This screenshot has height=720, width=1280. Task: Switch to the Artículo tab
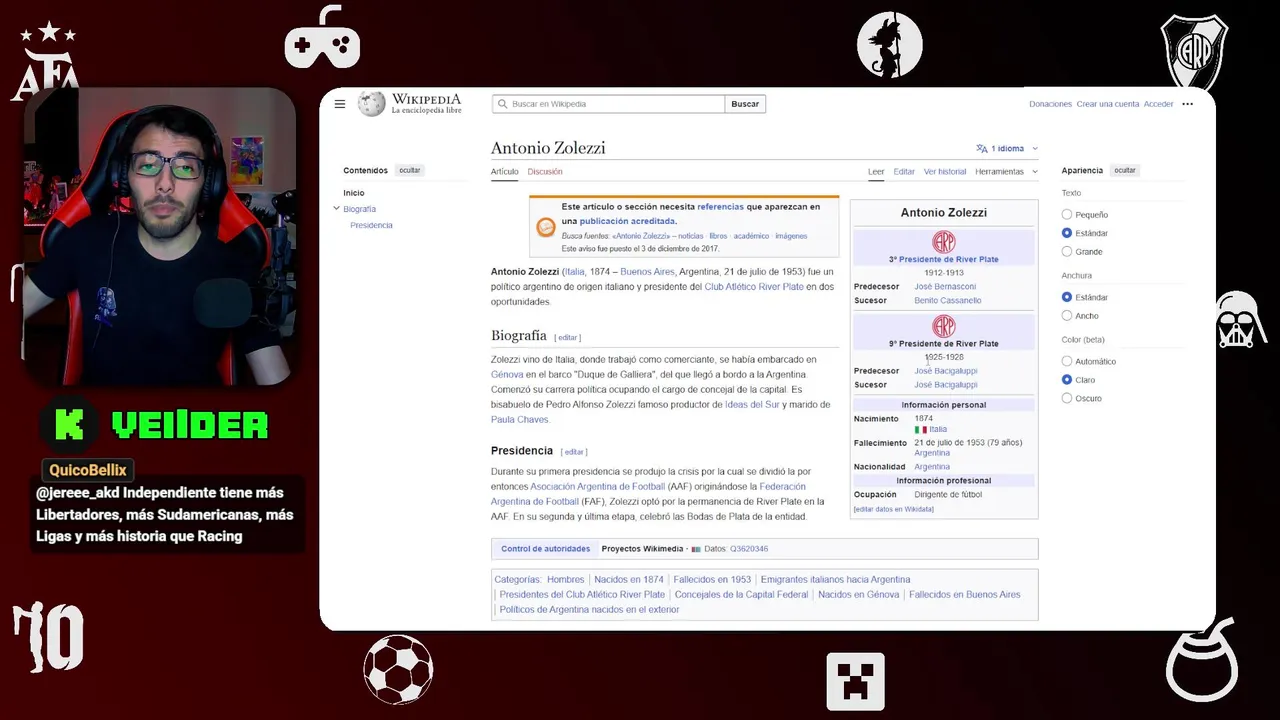[504, 172]
